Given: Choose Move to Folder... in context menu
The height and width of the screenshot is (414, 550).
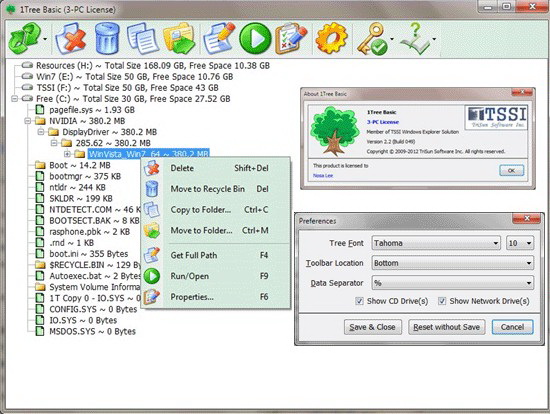Looking at the screenshot, I should tap(216, 230).
